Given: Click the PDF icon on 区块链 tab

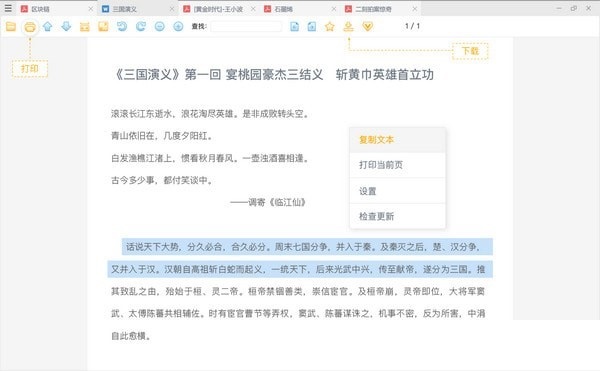Looking at the screenshot, I should 24,9.
